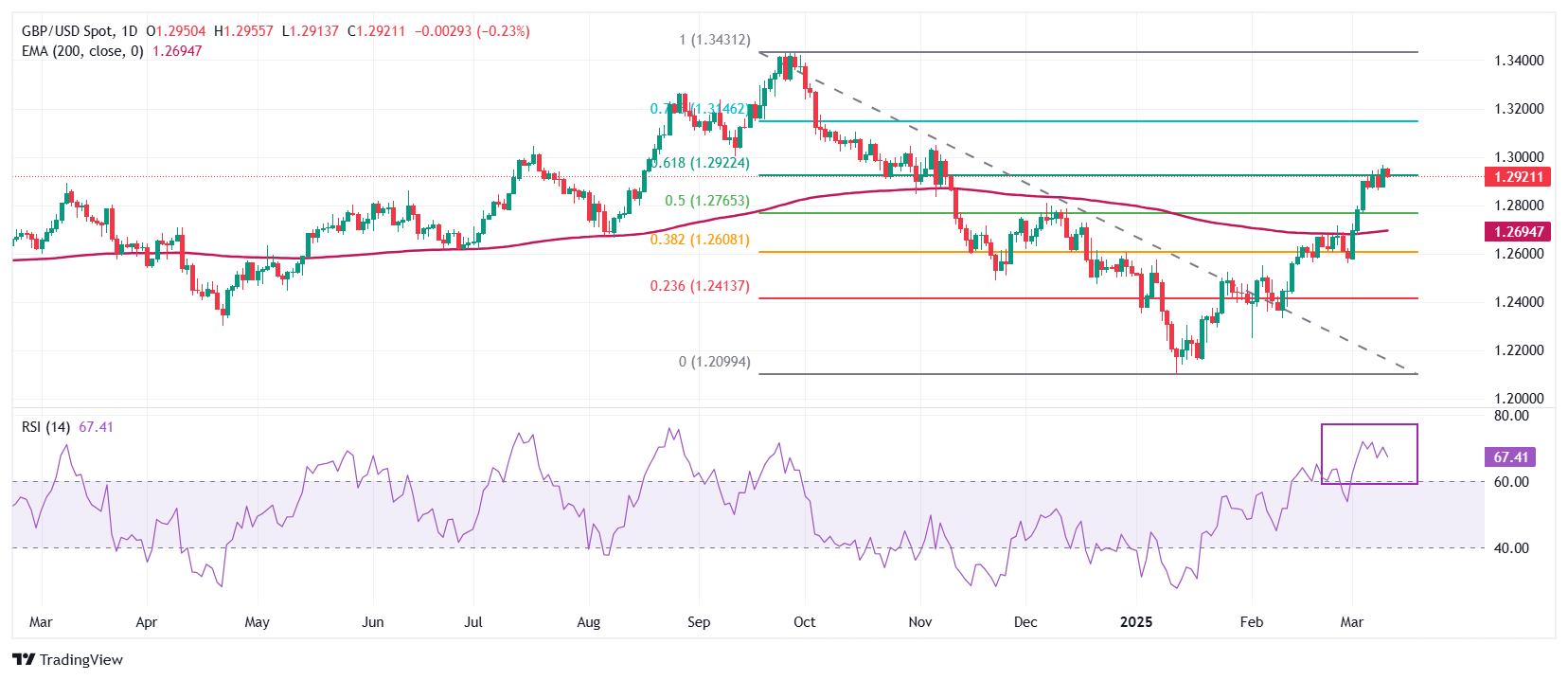Select the Jun label on the time axis

373,622
